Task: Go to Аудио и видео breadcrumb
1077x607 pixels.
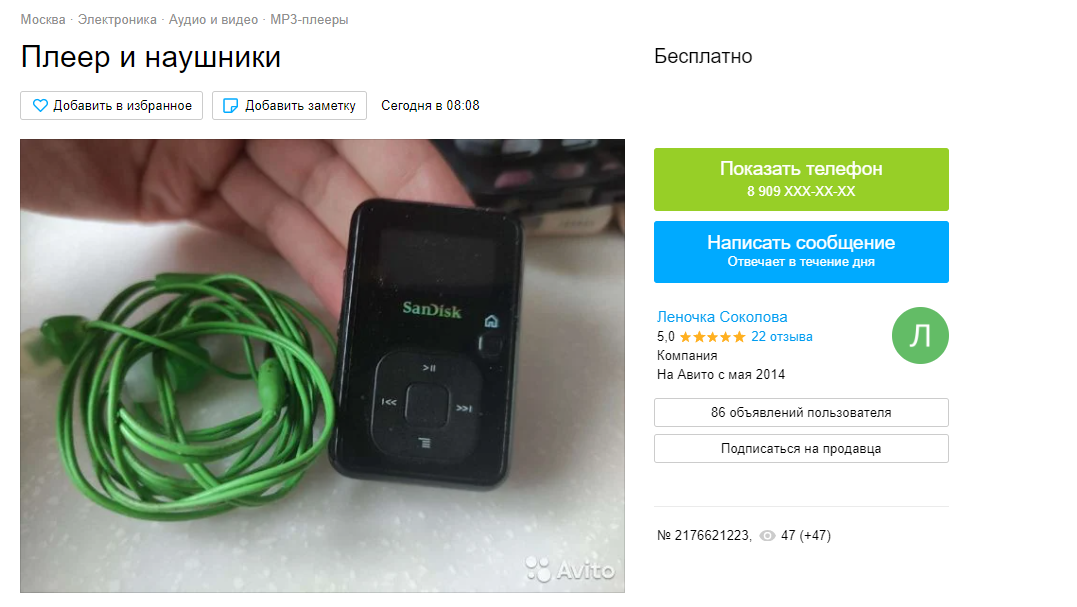Action: coord(213,20)
